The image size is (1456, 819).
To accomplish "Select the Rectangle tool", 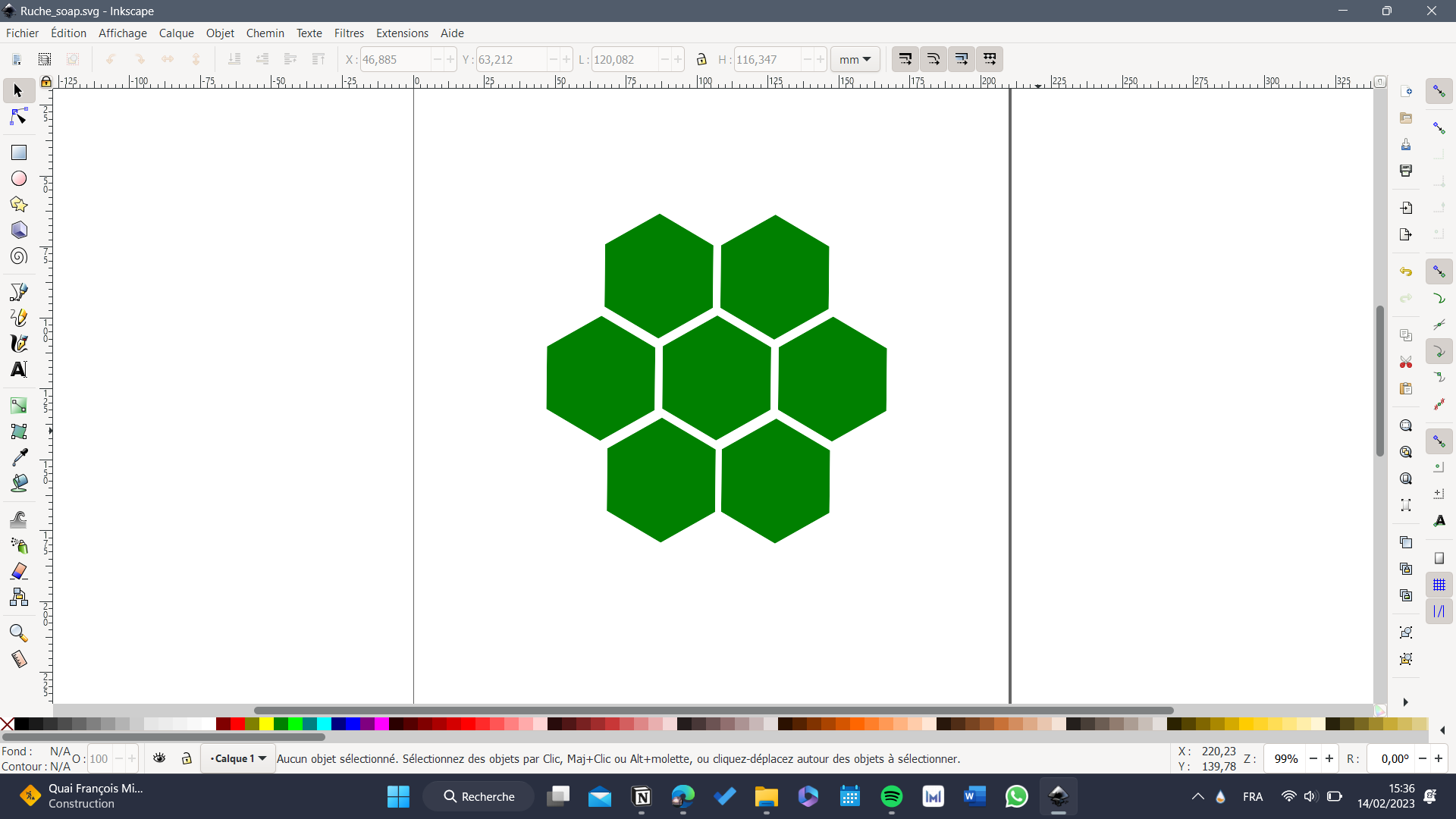I will pos(18,152).
